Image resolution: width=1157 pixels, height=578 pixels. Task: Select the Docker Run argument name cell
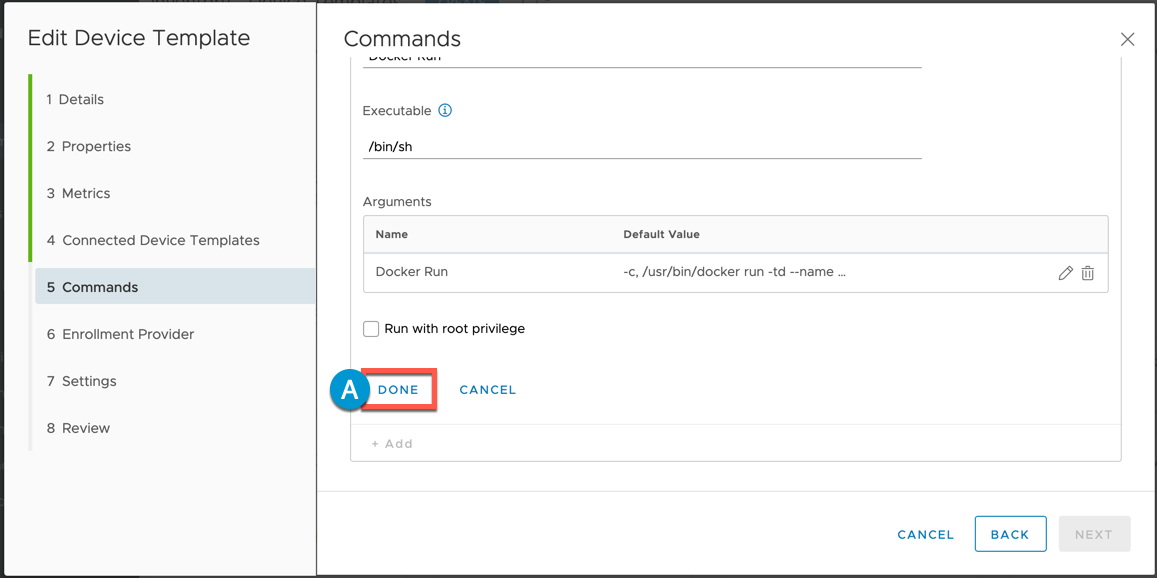(412, 272)
